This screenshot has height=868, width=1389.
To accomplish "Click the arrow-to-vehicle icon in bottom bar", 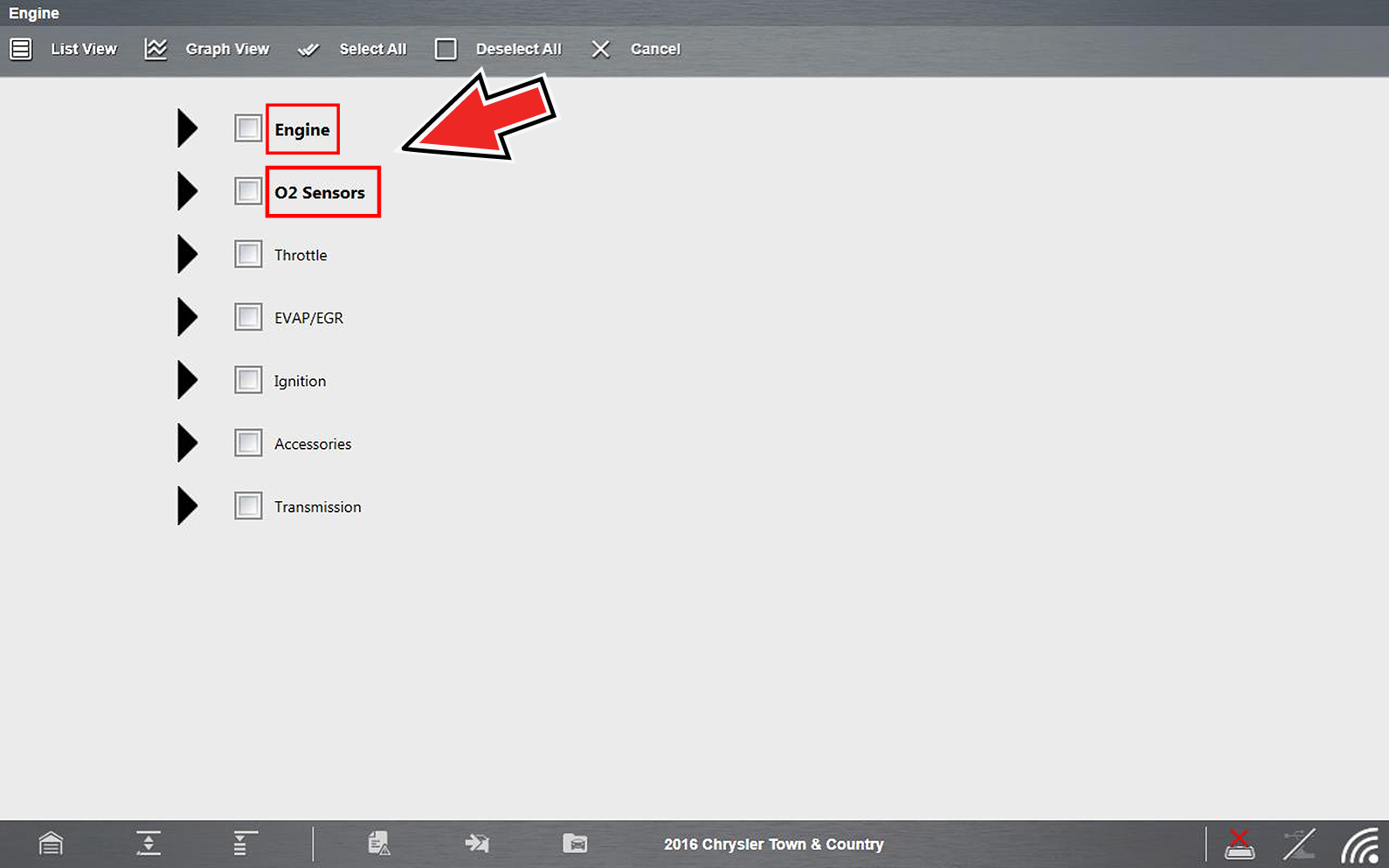I will [x=477, y=844].
